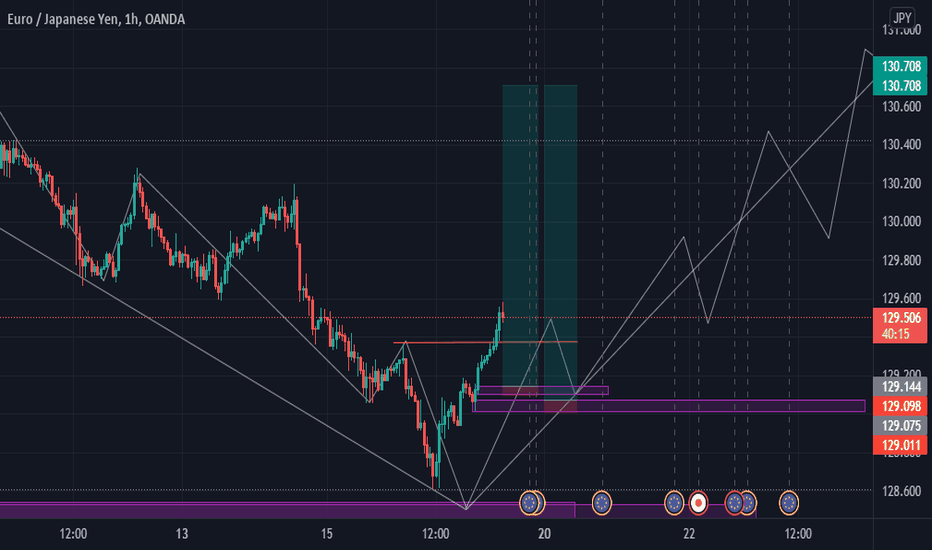Select the current price label 129.506

coord(902,318)
